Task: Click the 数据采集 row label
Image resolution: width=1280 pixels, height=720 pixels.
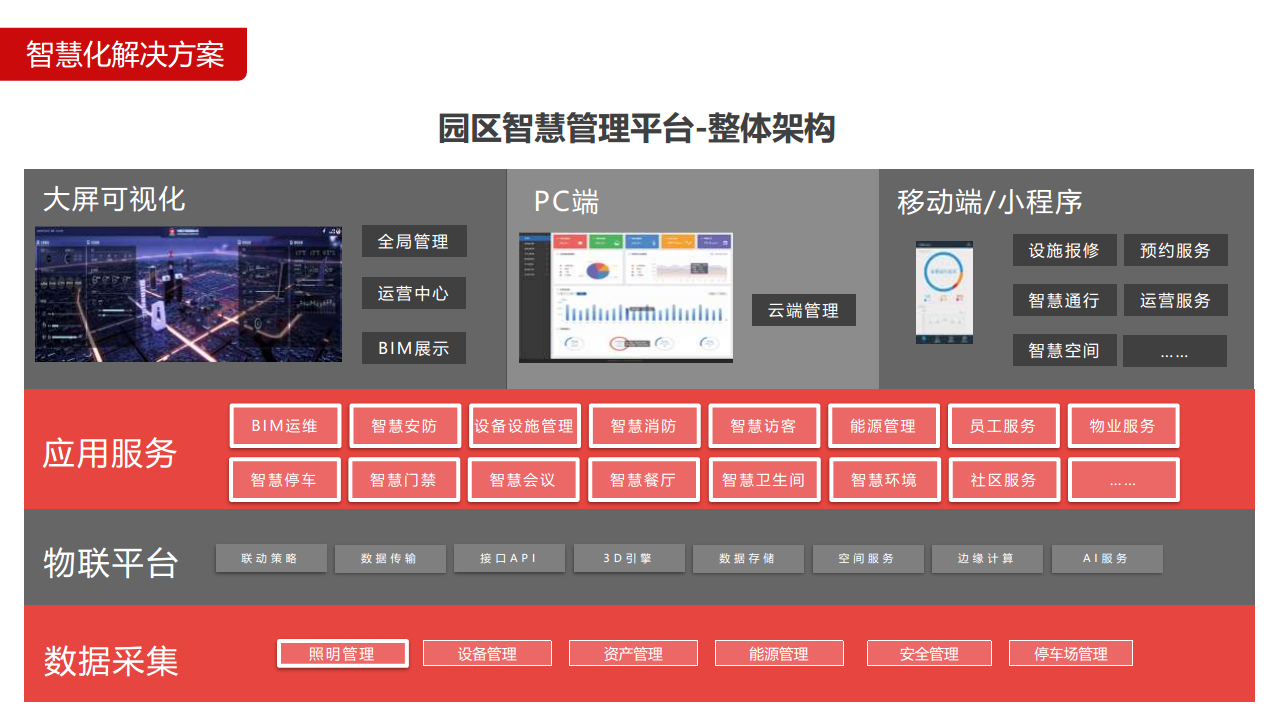Action: (x=110, y=661)
